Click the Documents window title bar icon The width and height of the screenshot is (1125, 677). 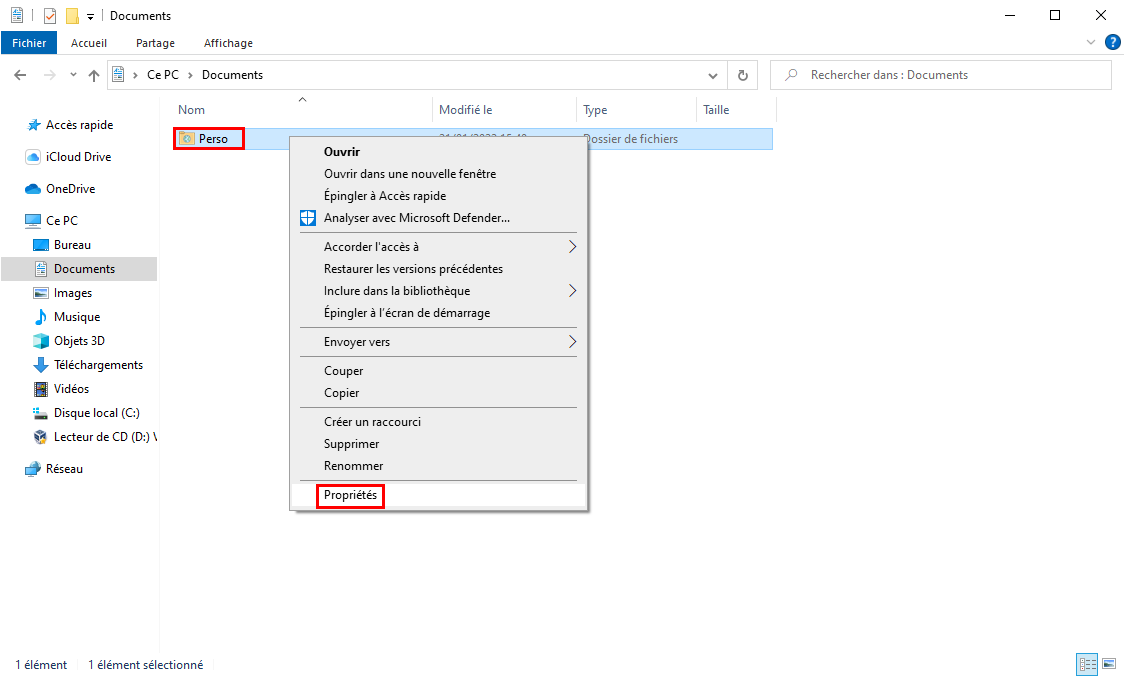[17, 15]
